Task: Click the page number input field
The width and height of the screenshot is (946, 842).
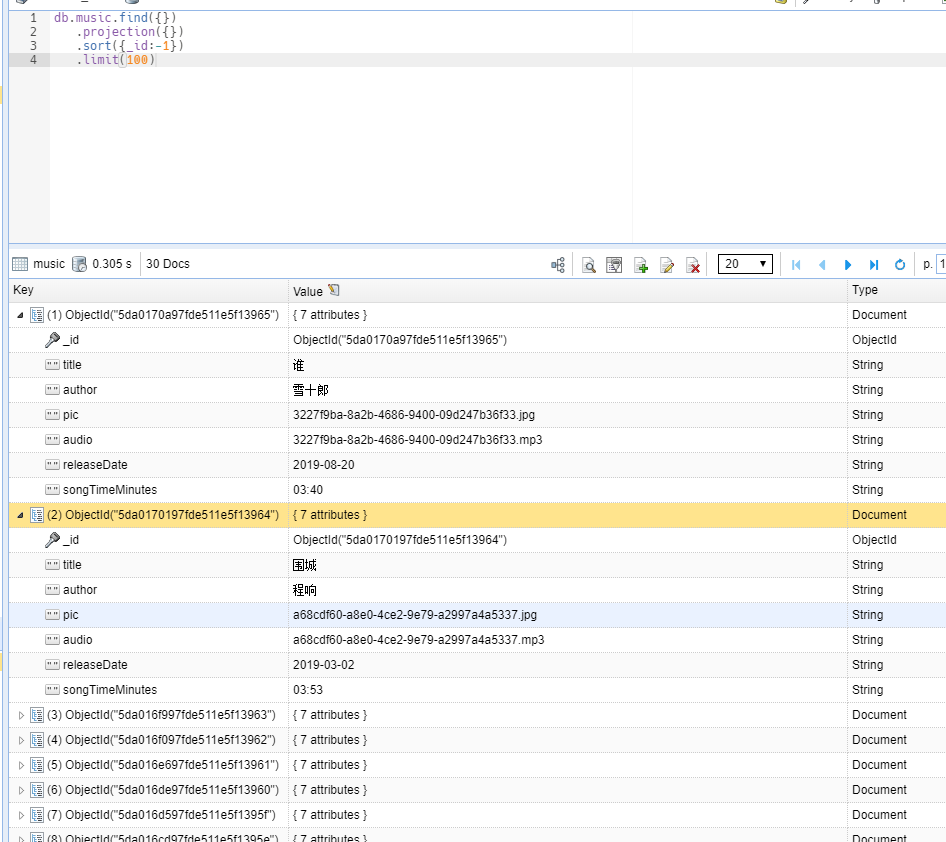Action: click(x=941, y=264)
